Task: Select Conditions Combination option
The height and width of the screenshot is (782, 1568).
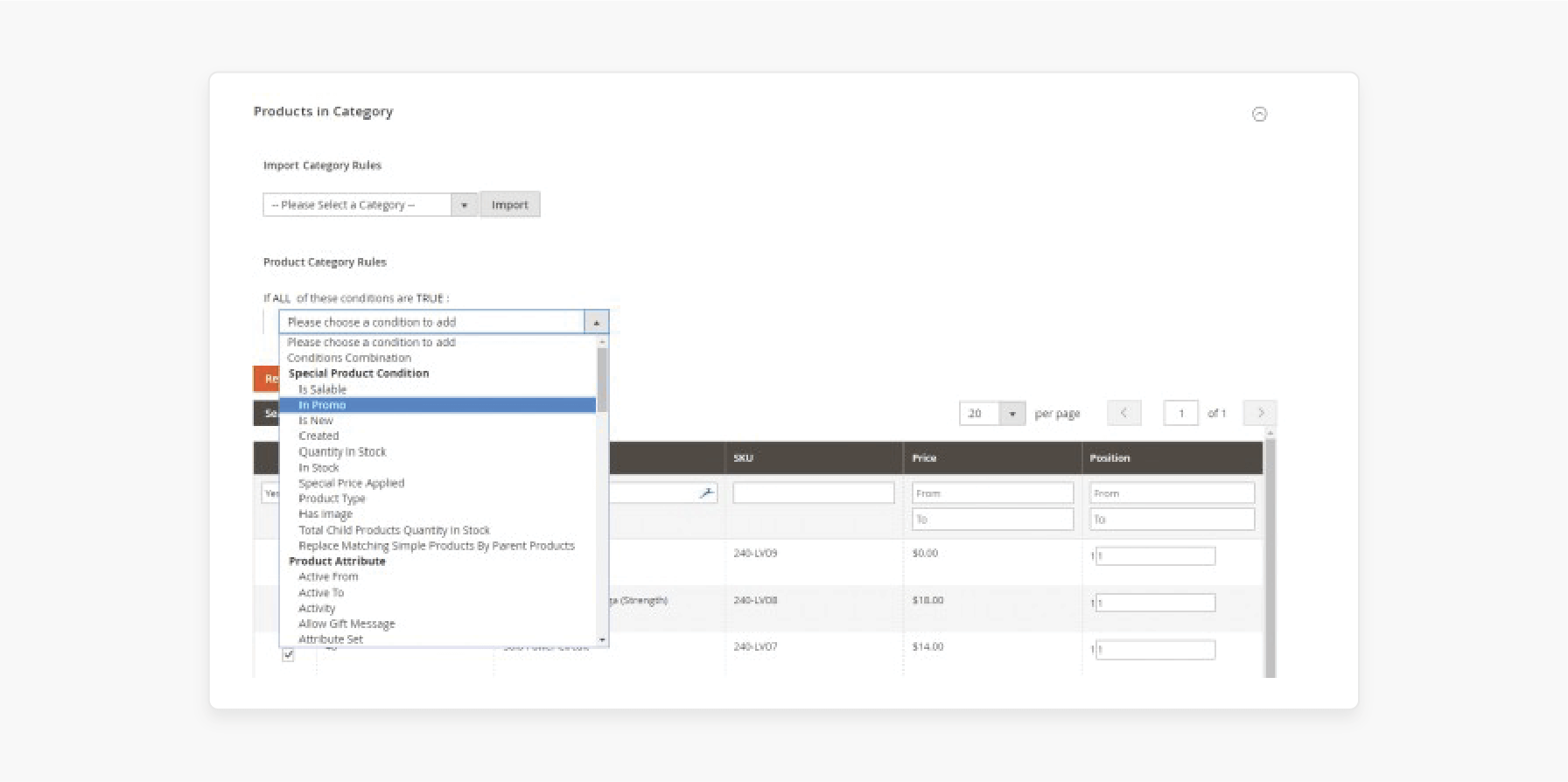Action: (x=349, y=358)
